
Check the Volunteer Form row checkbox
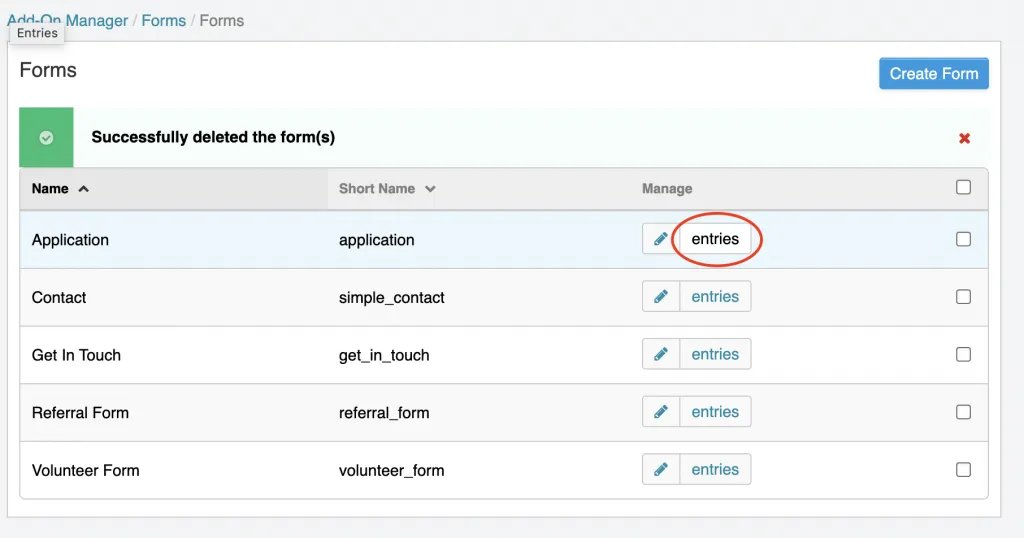pyautogui.click(x=963, y=469)
